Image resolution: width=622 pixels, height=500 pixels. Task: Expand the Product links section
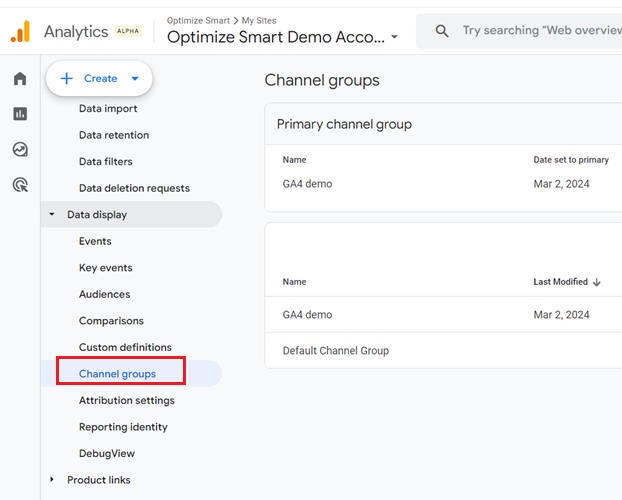52,479
